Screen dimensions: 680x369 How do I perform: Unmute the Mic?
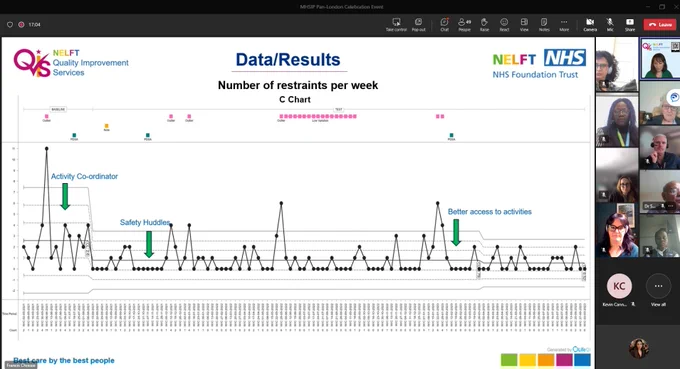point(610,25)
